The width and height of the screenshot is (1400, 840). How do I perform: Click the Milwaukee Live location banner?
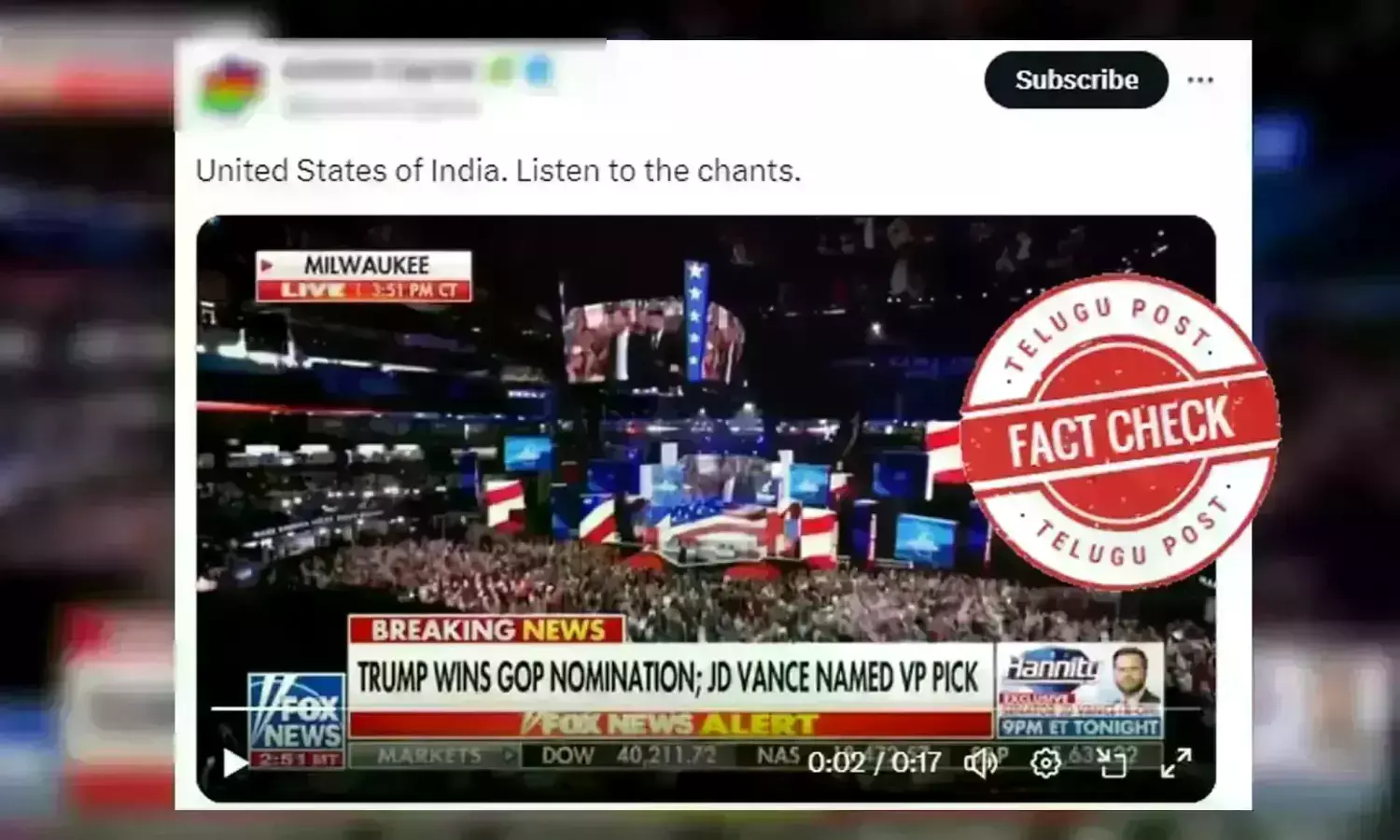pyautogui.click(x=364, y=276)
